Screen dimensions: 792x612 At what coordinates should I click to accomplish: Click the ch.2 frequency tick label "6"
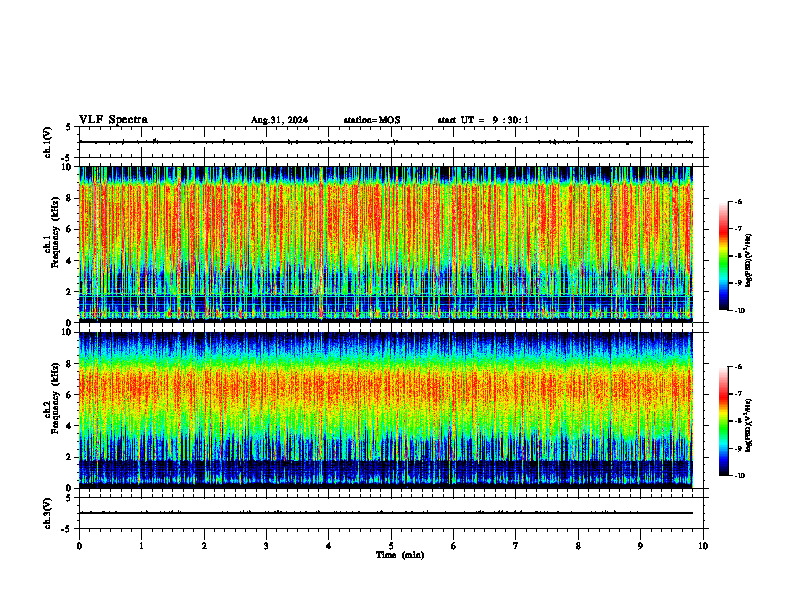(69, 395)
